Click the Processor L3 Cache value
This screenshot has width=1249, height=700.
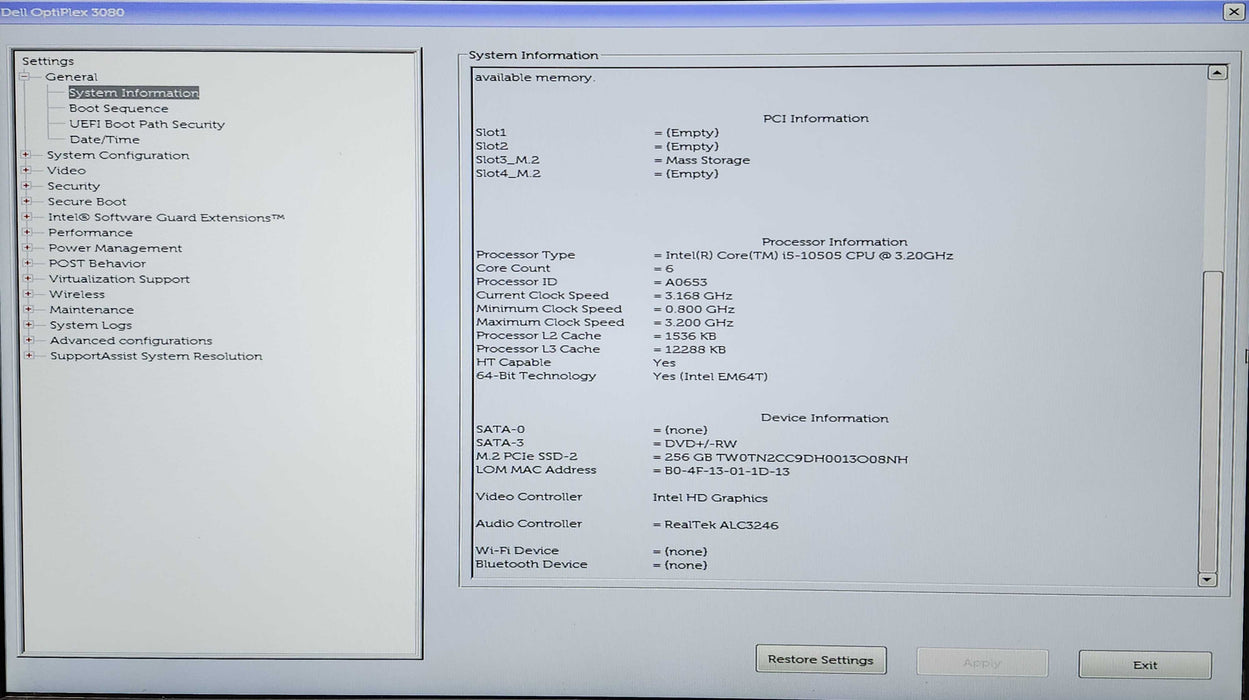(x=695, y=350)
